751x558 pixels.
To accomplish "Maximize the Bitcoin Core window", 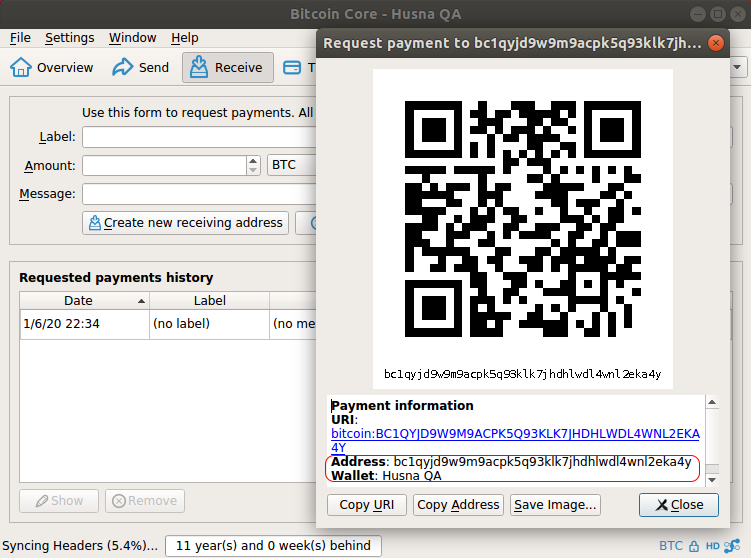I will (x=718, y=14).
